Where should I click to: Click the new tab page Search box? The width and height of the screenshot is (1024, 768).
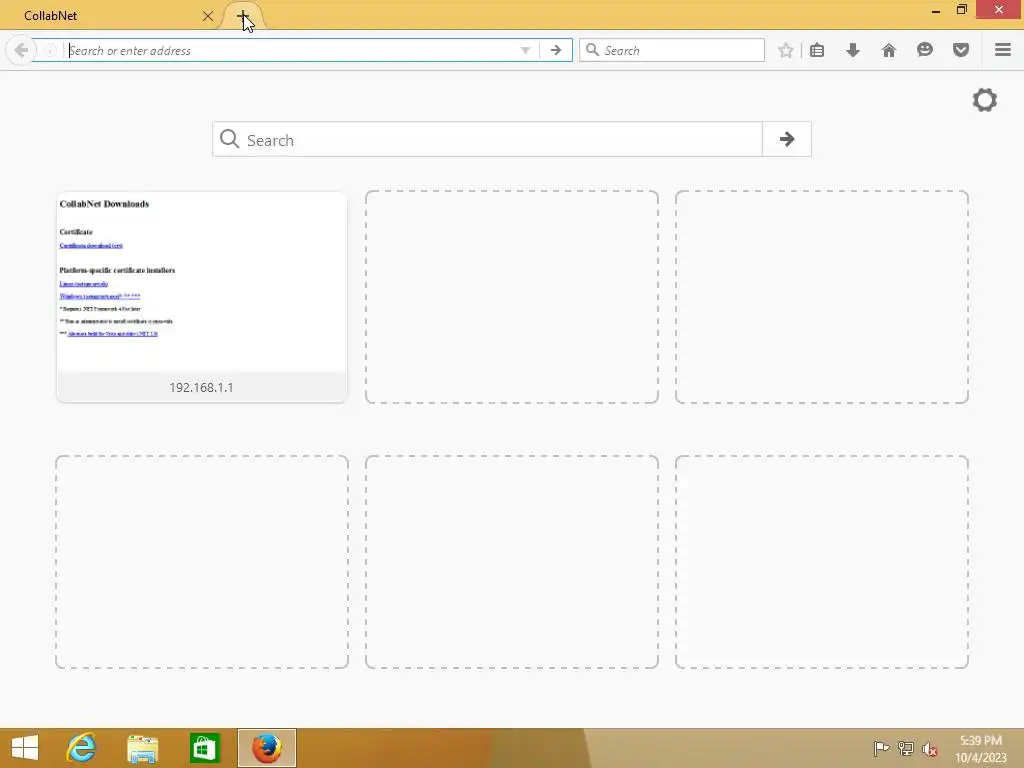click(487, 139)
